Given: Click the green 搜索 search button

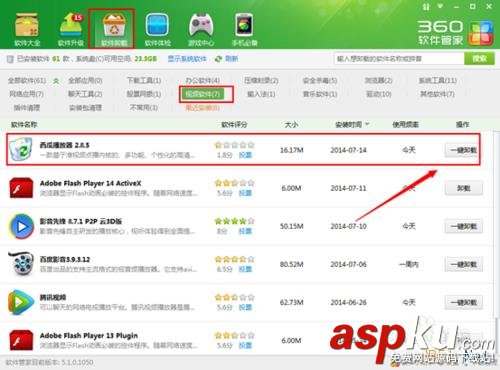Looking at the screenshot, I should [479, 59].
